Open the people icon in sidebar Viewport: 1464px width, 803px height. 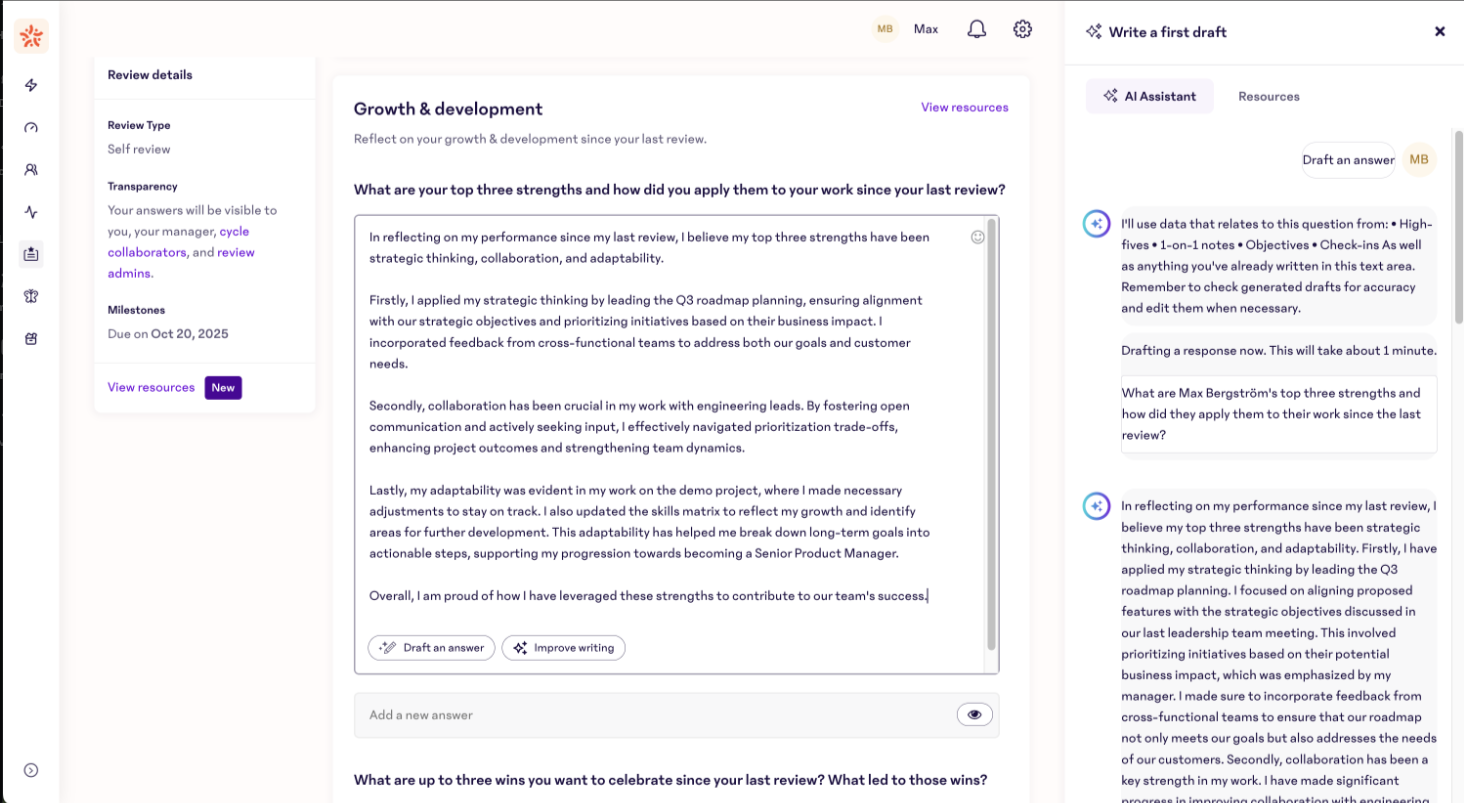(31, 170)
